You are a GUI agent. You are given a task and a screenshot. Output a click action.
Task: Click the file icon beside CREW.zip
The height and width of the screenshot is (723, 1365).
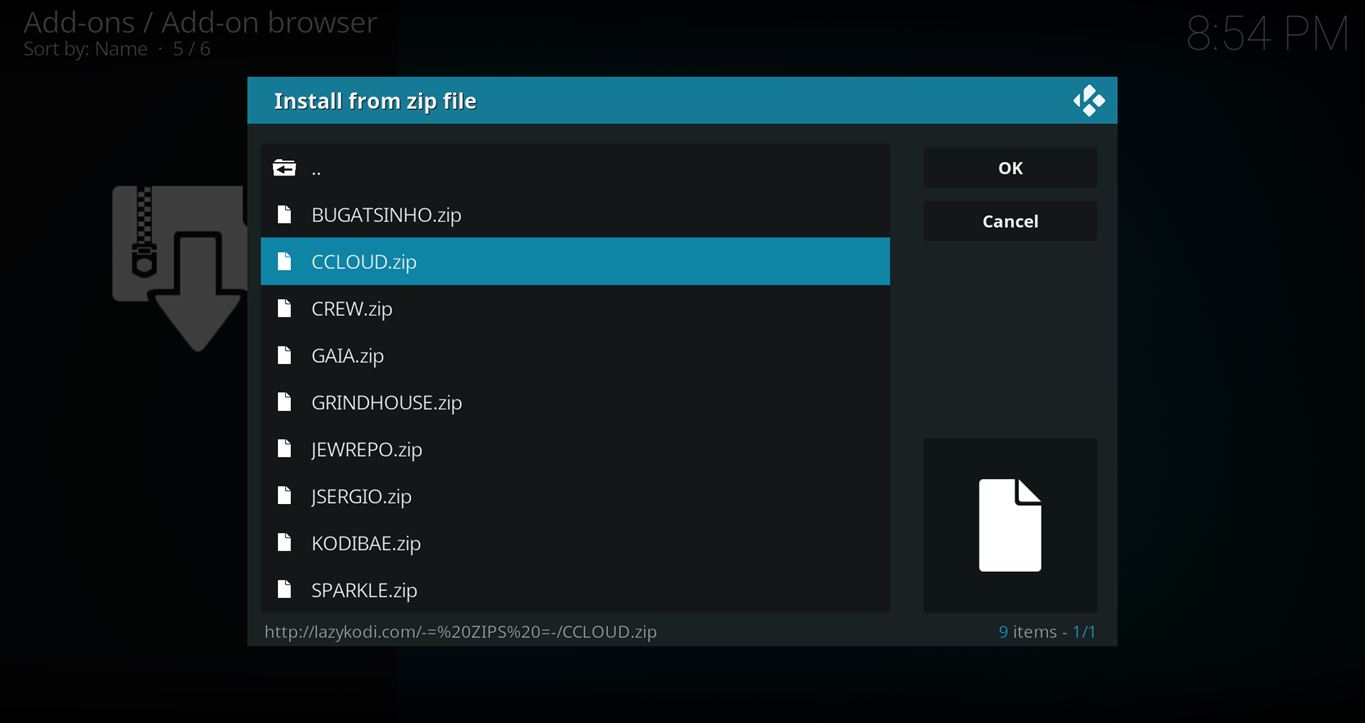point(284,309)
